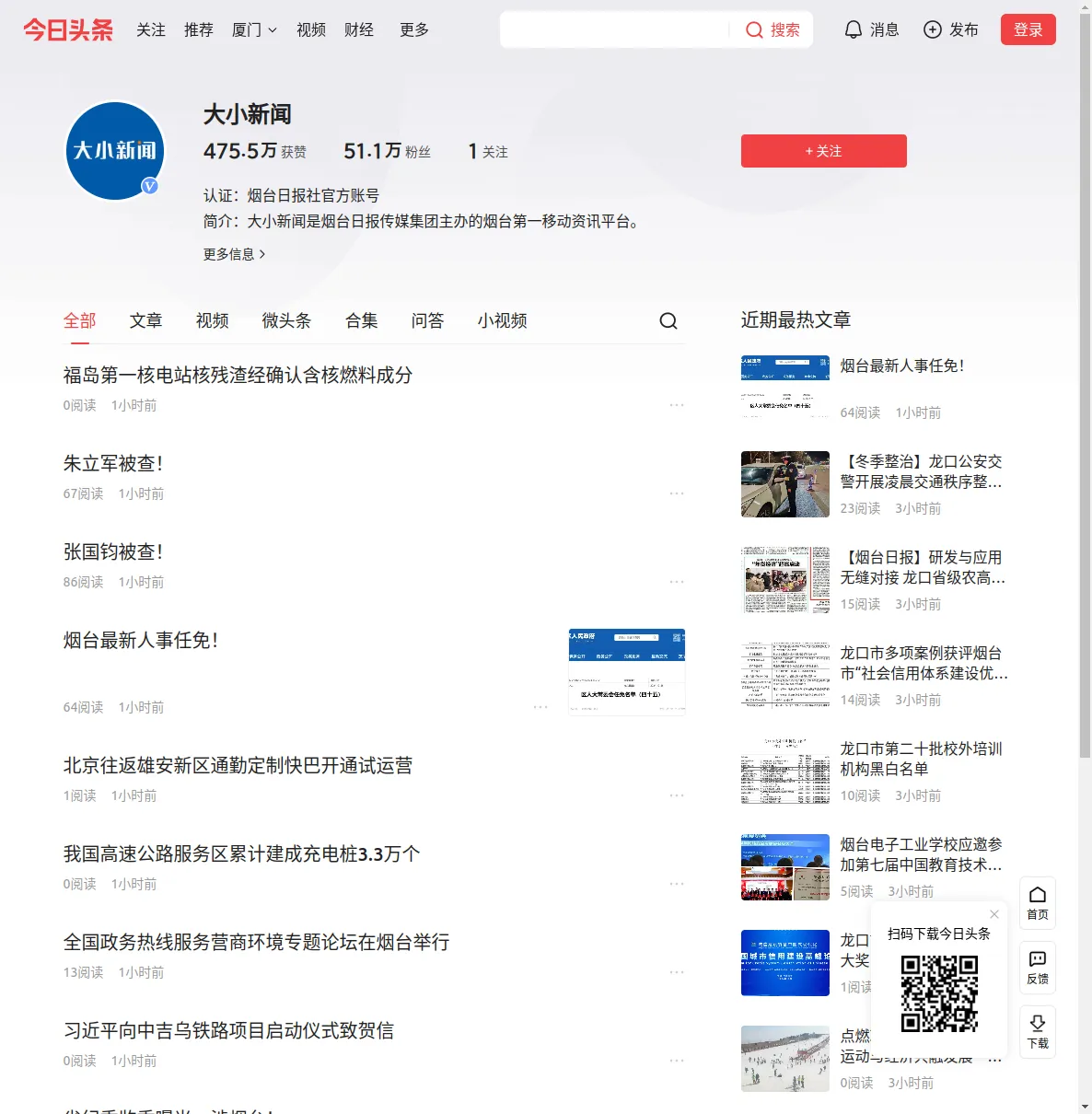Open more options for 福岛第一核电站 article
The width and height of the screenshot is (1092, 1114).
[677, 405]
